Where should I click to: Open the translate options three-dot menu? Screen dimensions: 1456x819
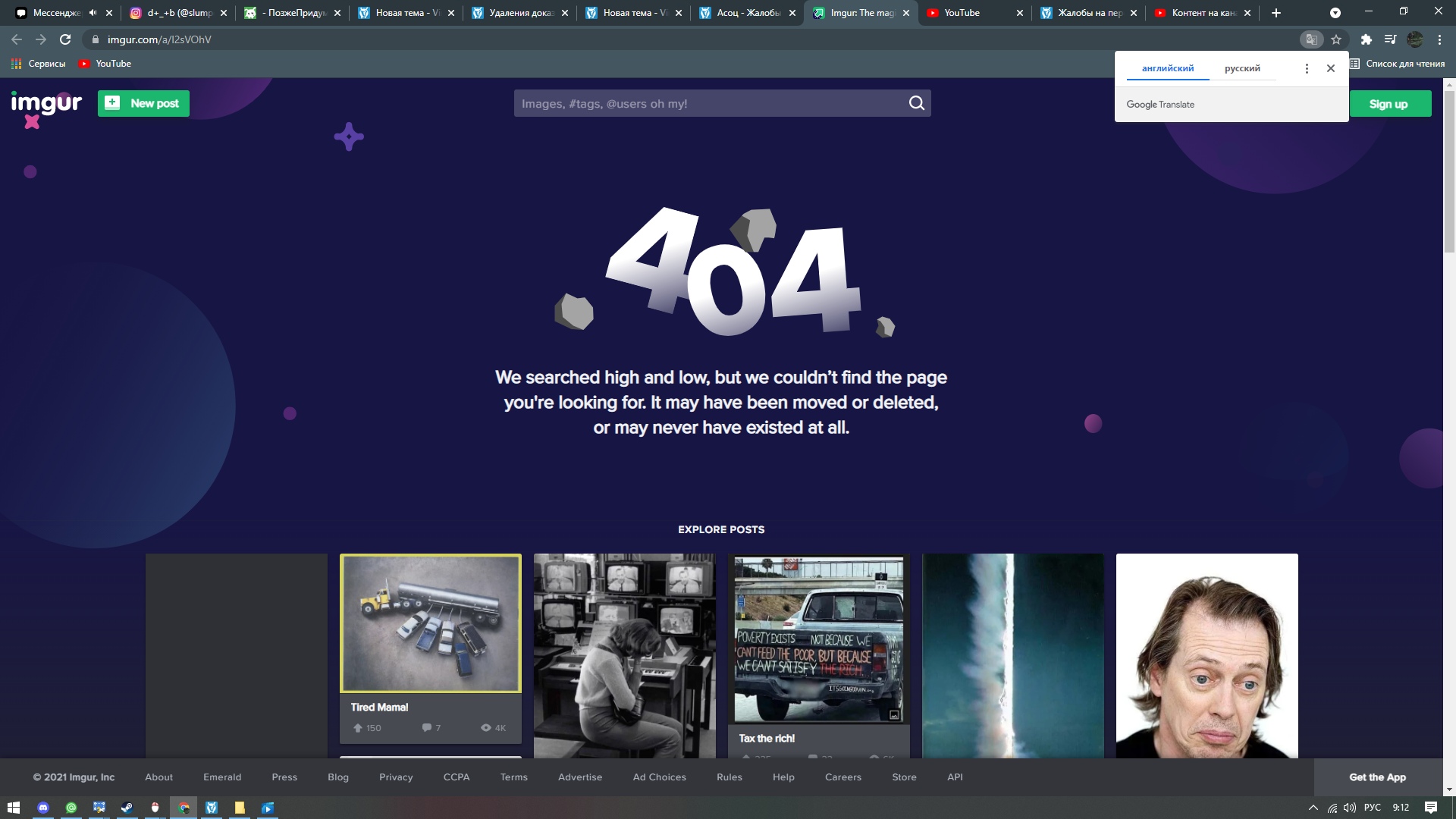(x=1306, y=68)
